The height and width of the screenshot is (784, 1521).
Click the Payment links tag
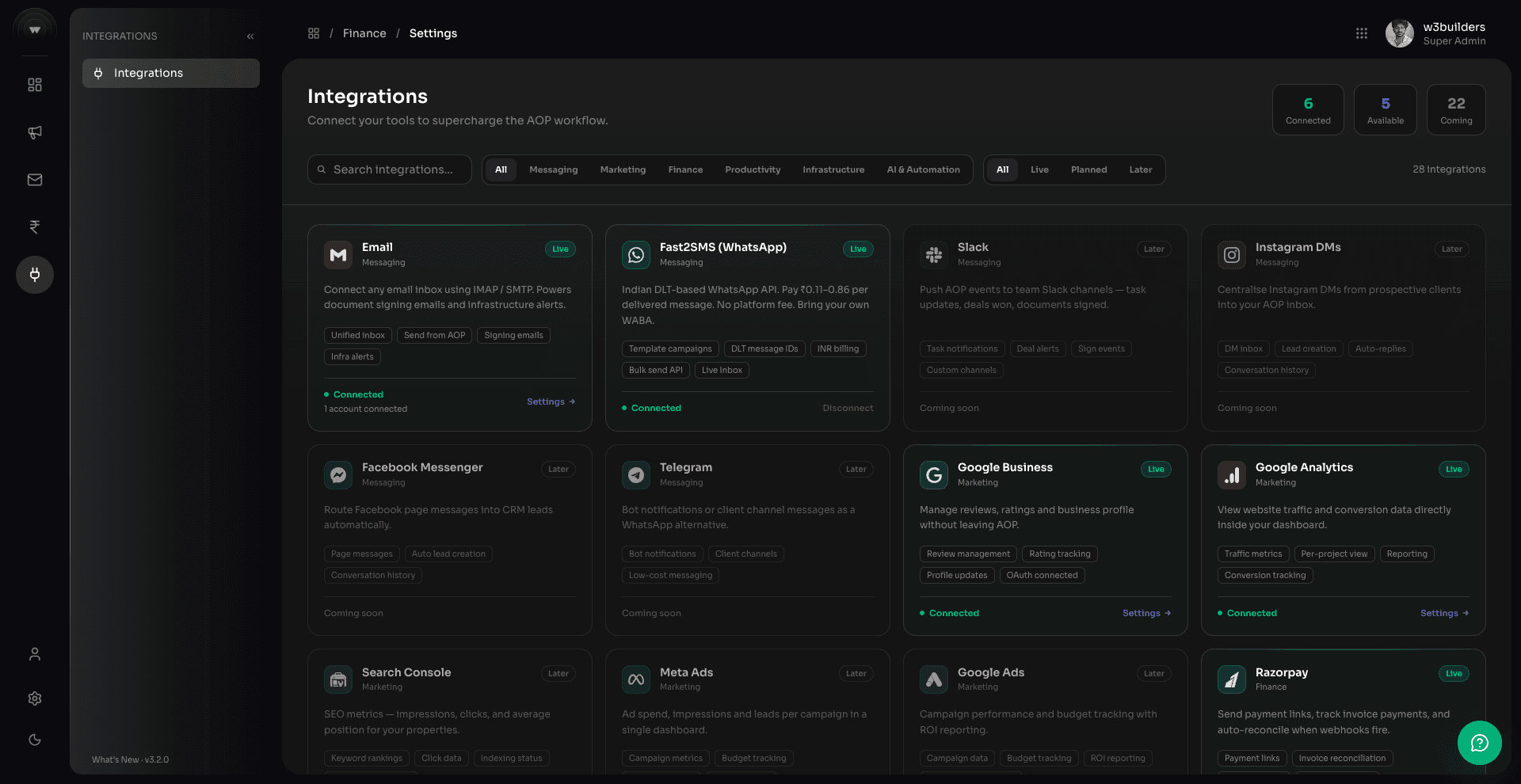pos(1252,758)
